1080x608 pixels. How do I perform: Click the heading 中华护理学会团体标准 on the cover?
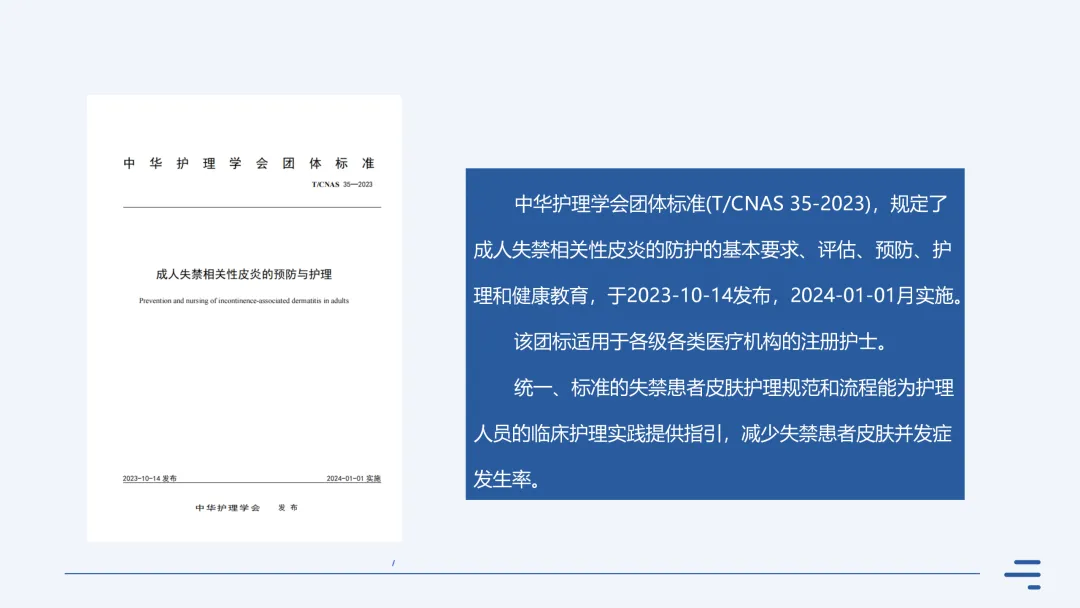pyautogui.click(x=249, y=163)
